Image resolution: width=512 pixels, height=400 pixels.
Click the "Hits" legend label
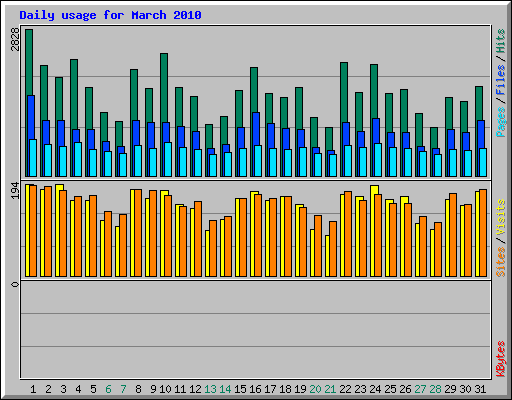pos(500,41)
